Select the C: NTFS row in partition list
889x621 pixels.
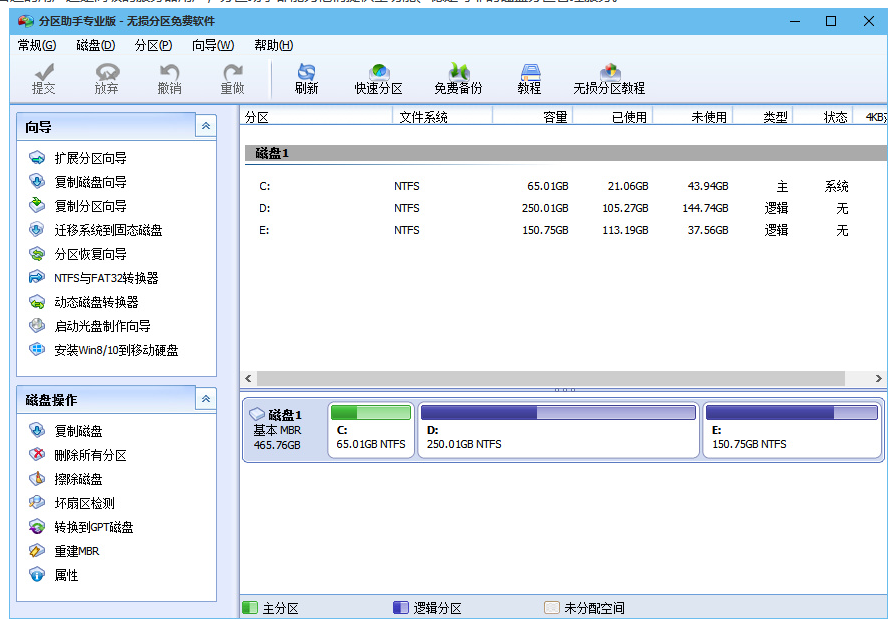[554, 186]
